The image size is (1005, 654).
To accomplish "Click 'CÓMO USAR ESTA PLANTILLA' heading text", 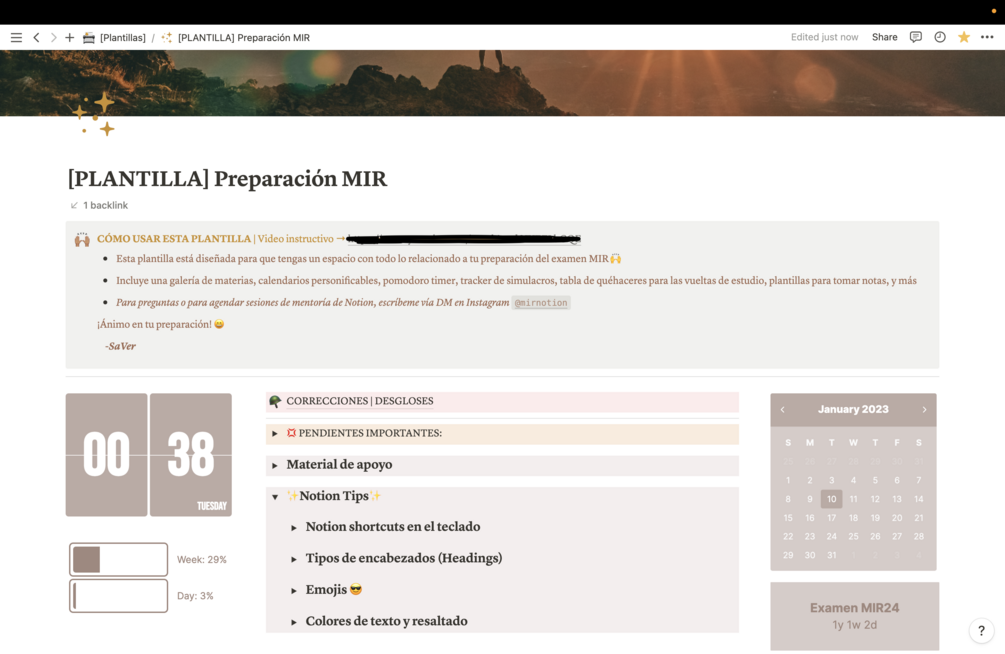I will click(x=174, y=239).
